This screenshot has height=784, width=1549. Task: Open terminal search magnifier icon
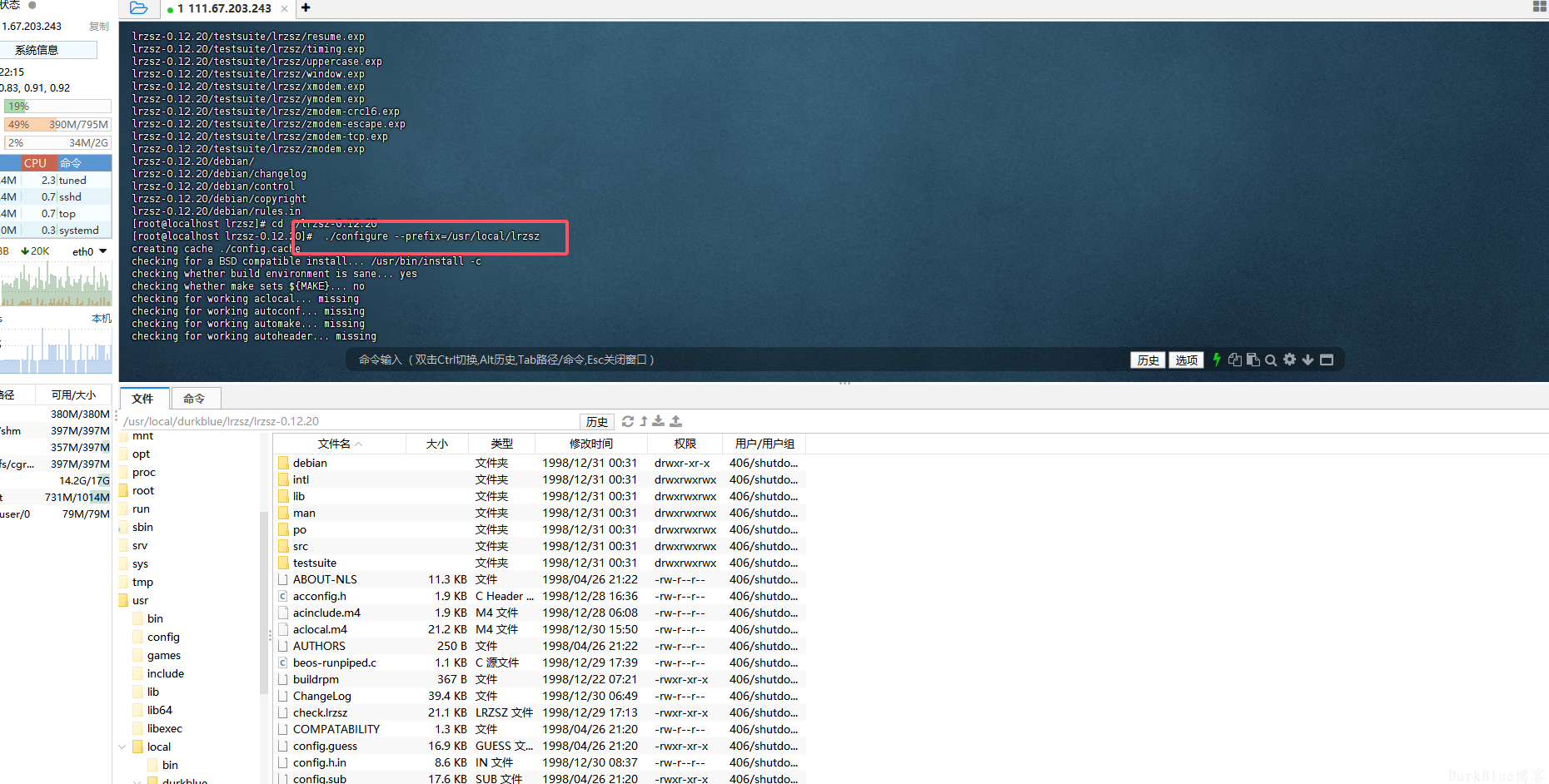tap(1271, 360)
